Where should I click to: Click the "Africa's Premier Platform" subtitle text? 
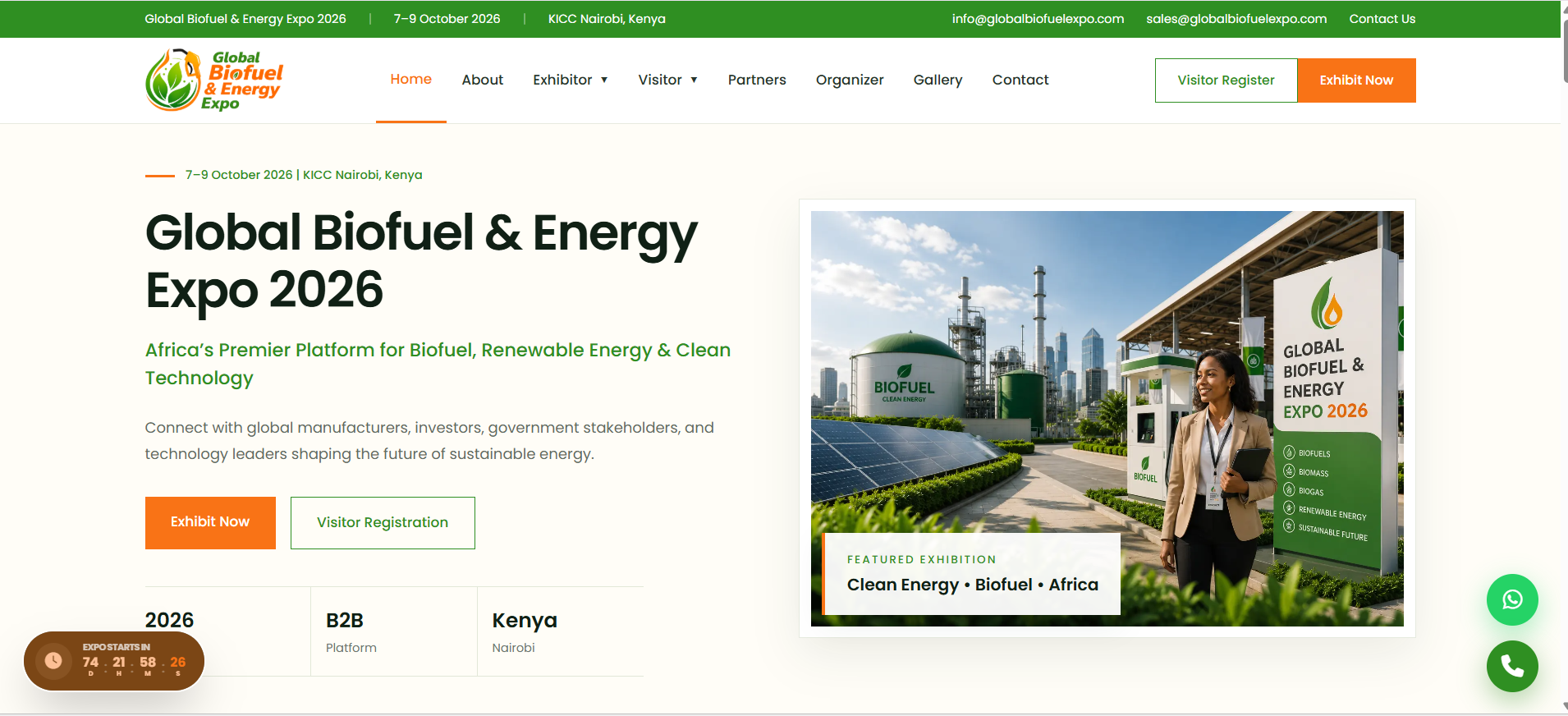[x=438, y=364]
